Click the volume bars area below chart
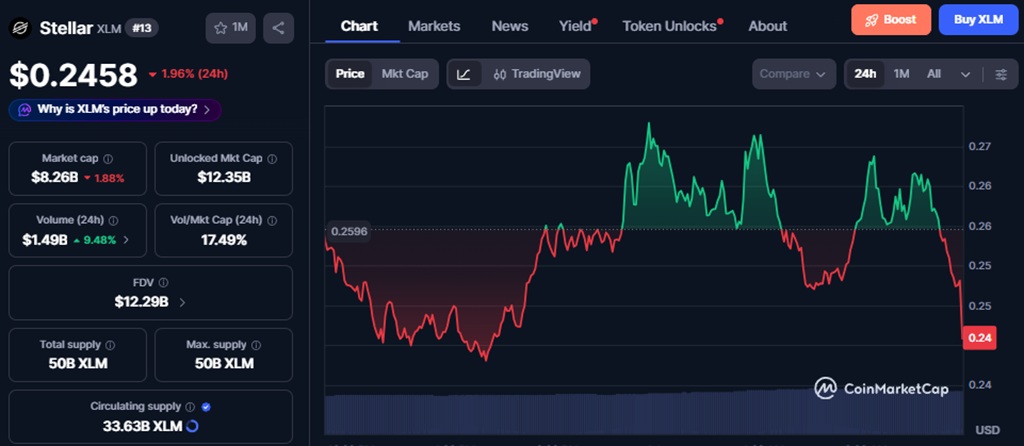This screenshot has width=1024, height=446. coord(644,413)
